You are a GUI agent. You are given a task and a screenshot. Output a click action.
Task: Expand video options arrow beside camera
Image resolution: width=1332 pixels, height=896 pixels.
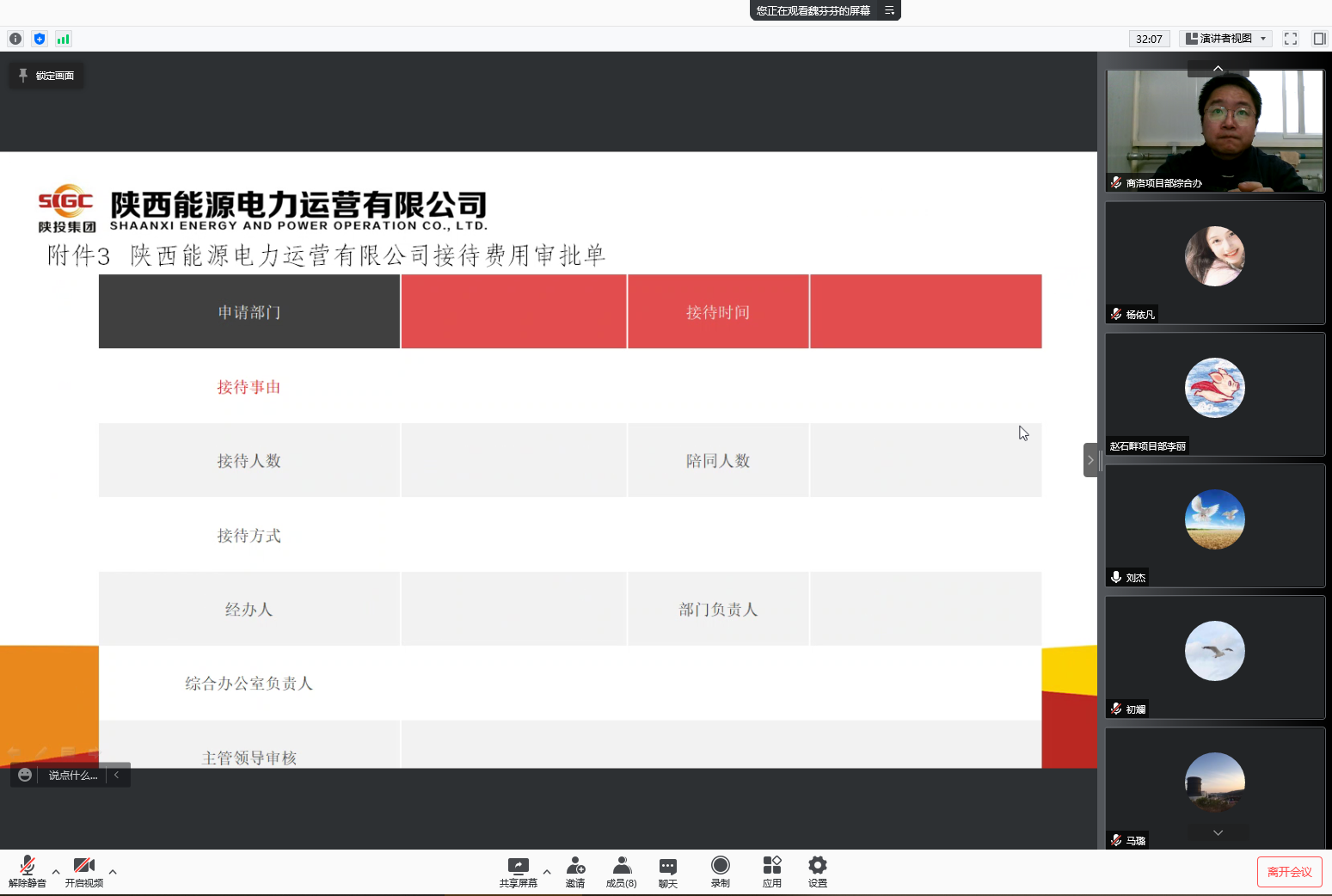coord(113,872)
